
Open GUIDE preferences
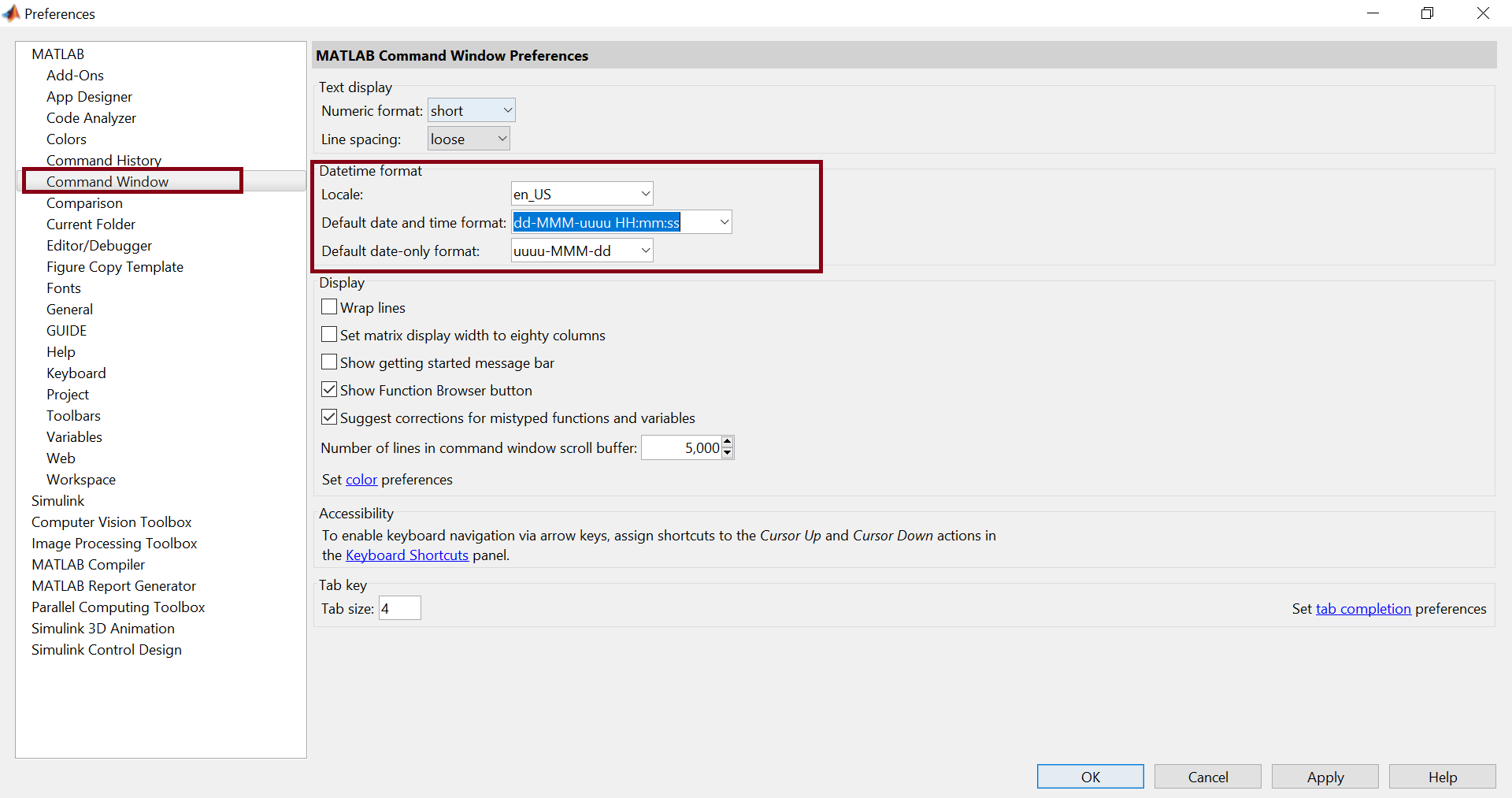pyautogui.click(x=67, y=330)
